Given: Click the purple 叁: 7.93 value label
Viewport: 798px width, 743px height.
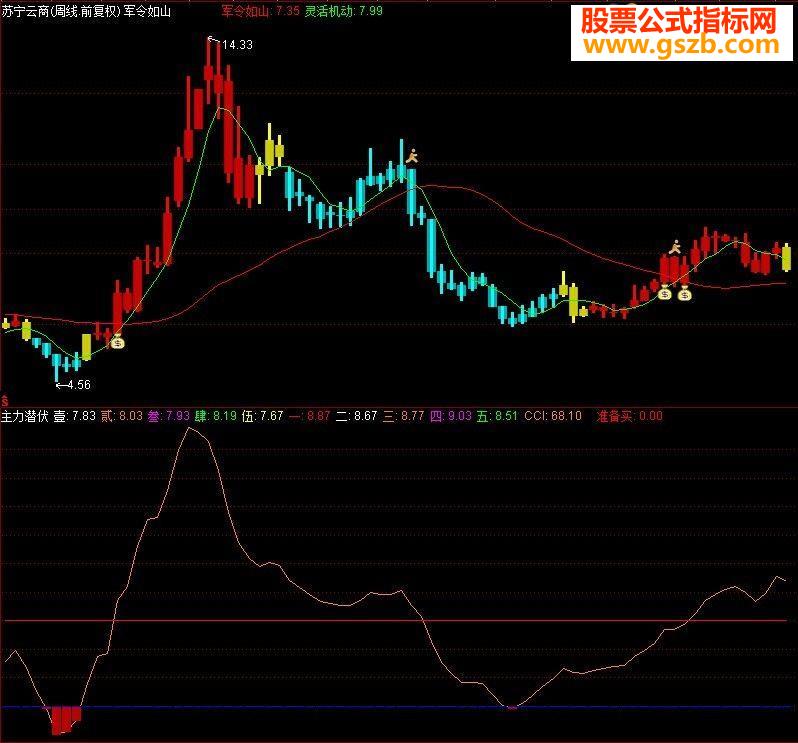Looking at the screenshot, I should [x=168, y=416].
